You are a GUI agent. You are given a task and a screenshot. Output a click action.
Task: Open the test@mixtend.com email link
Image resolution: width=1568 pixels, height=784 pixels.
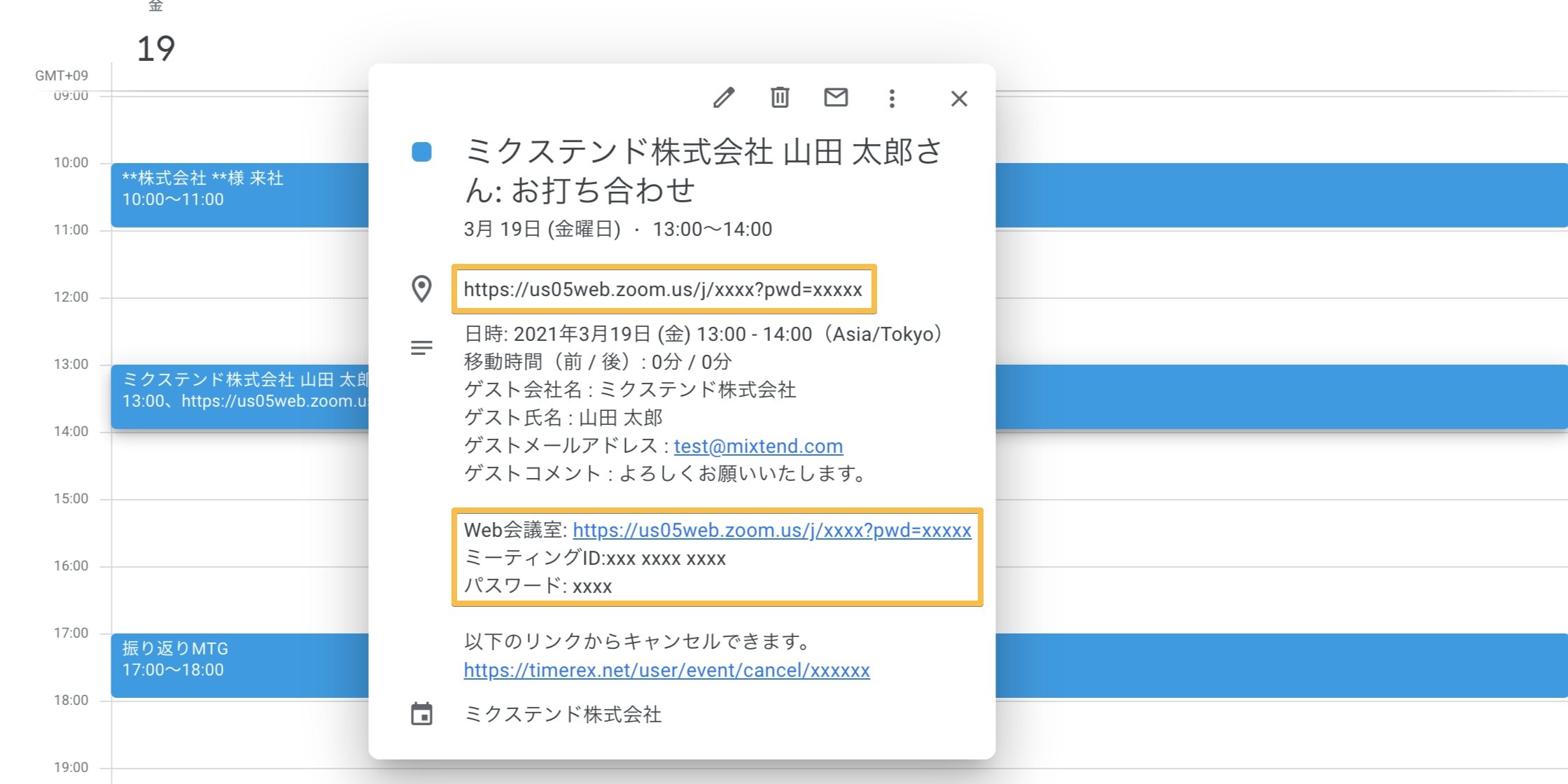point(757,446)
